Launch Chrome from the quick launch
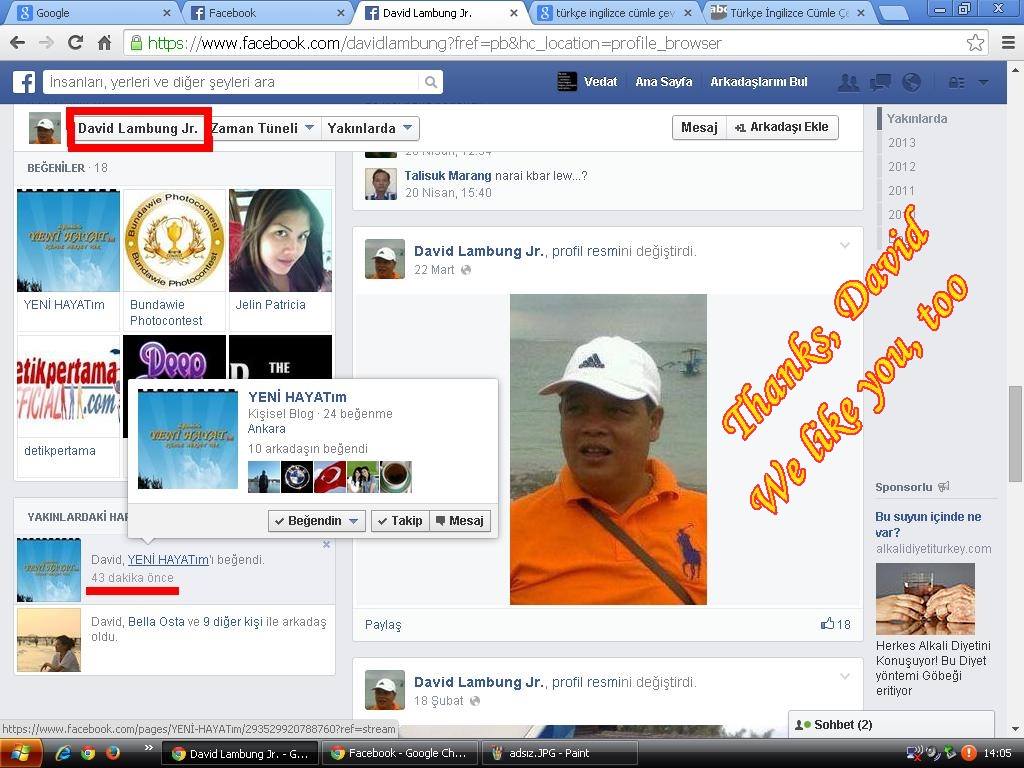Screen dimensions: 1024x768 tap(88, 753)
